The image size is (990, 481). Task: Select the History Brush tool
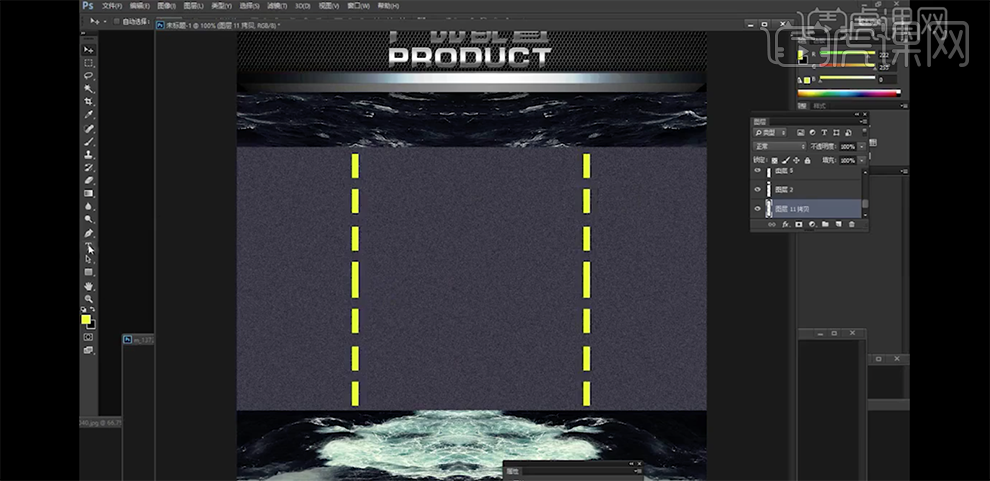point(89,167)
